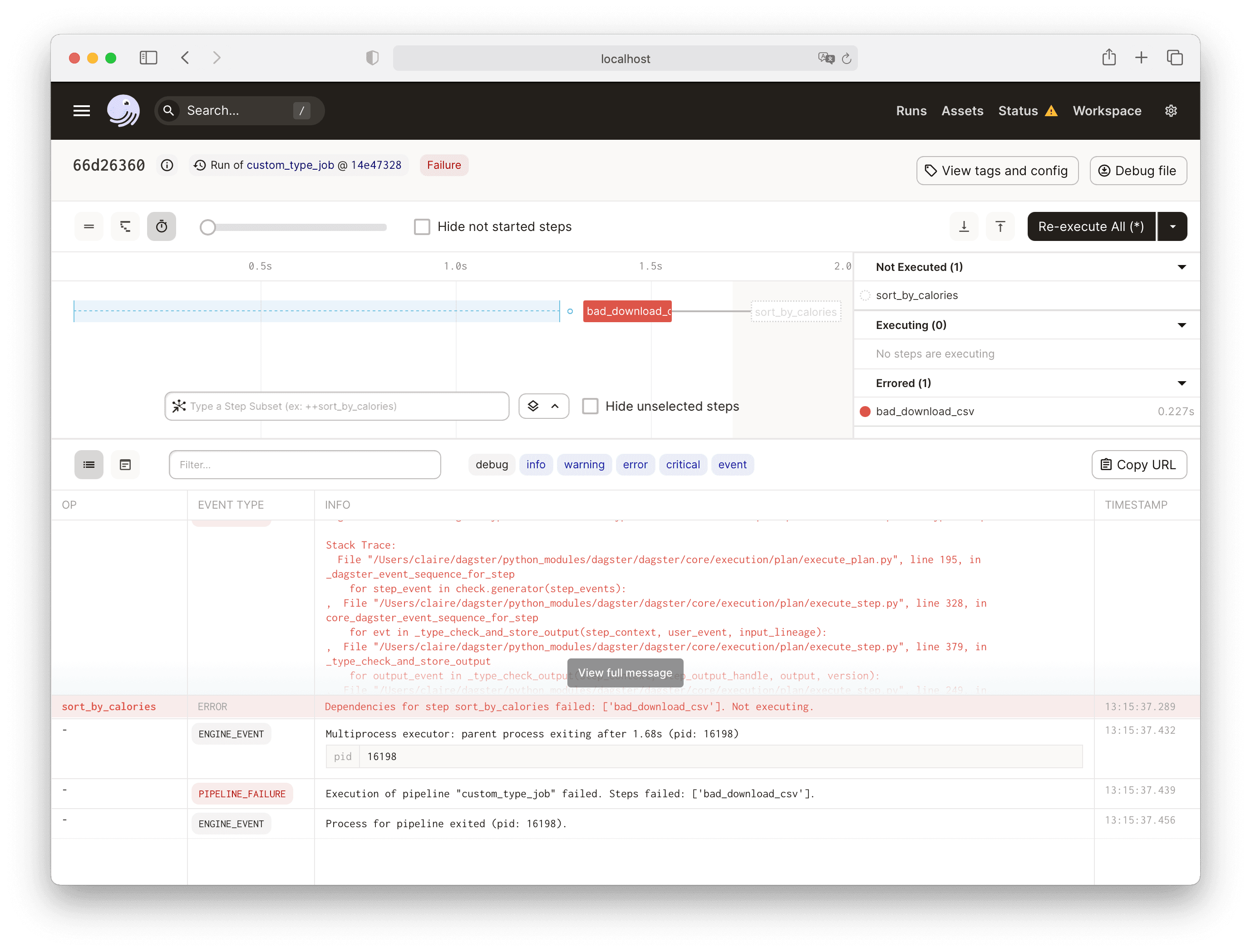Collapse the Not Executed section
This screenshot has width=1251, height=952.
[x=1181, y=267]
